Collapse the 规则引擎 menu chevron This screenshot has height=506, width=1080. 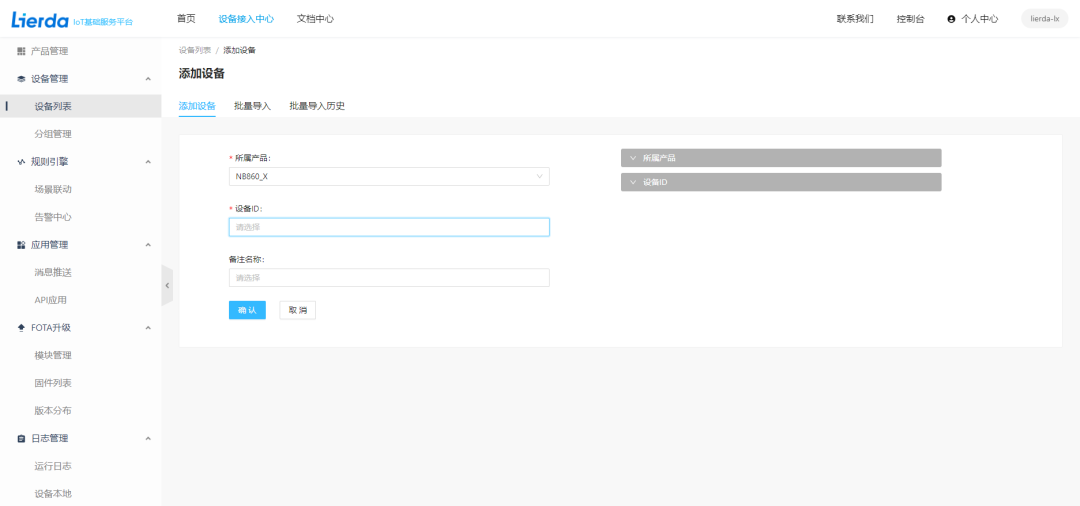(148, 162)
